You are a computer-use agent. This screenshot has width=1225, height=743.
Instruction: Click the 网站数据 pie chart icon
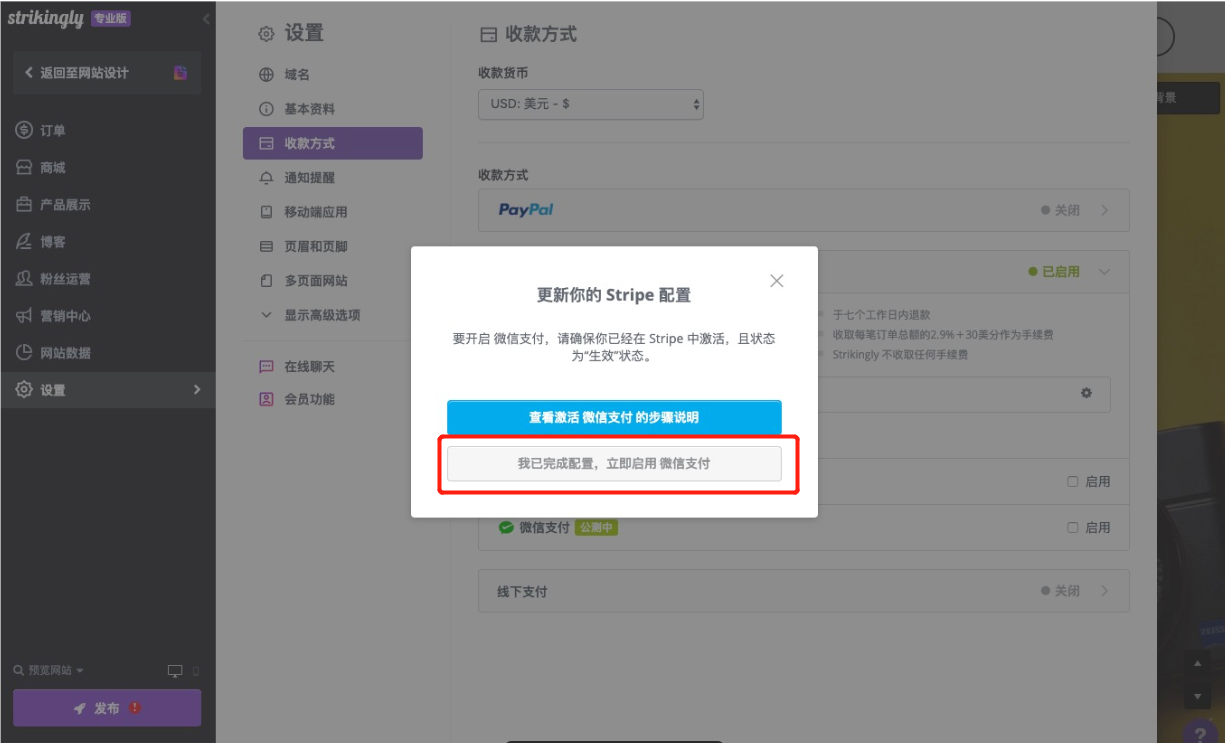(x=24, y=353)
